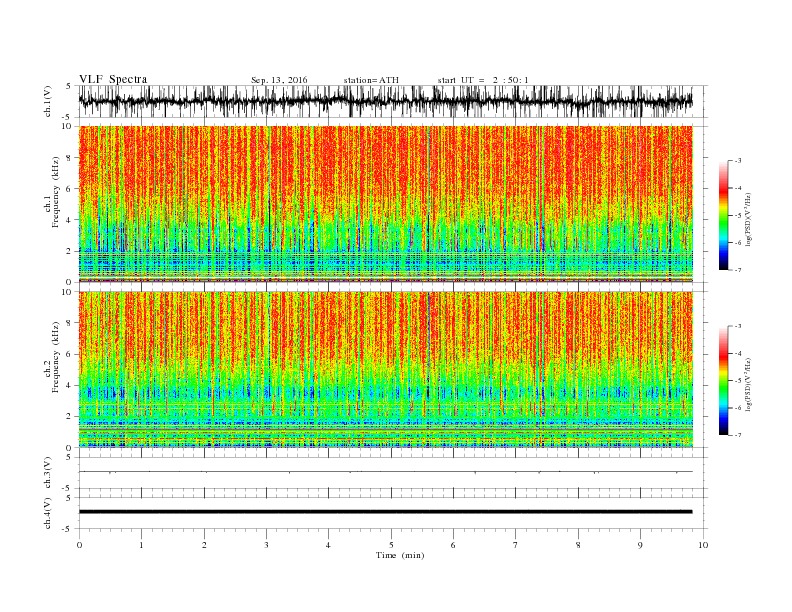
Task: Click the "station=ATH" header label
Action: click(371, 80)
